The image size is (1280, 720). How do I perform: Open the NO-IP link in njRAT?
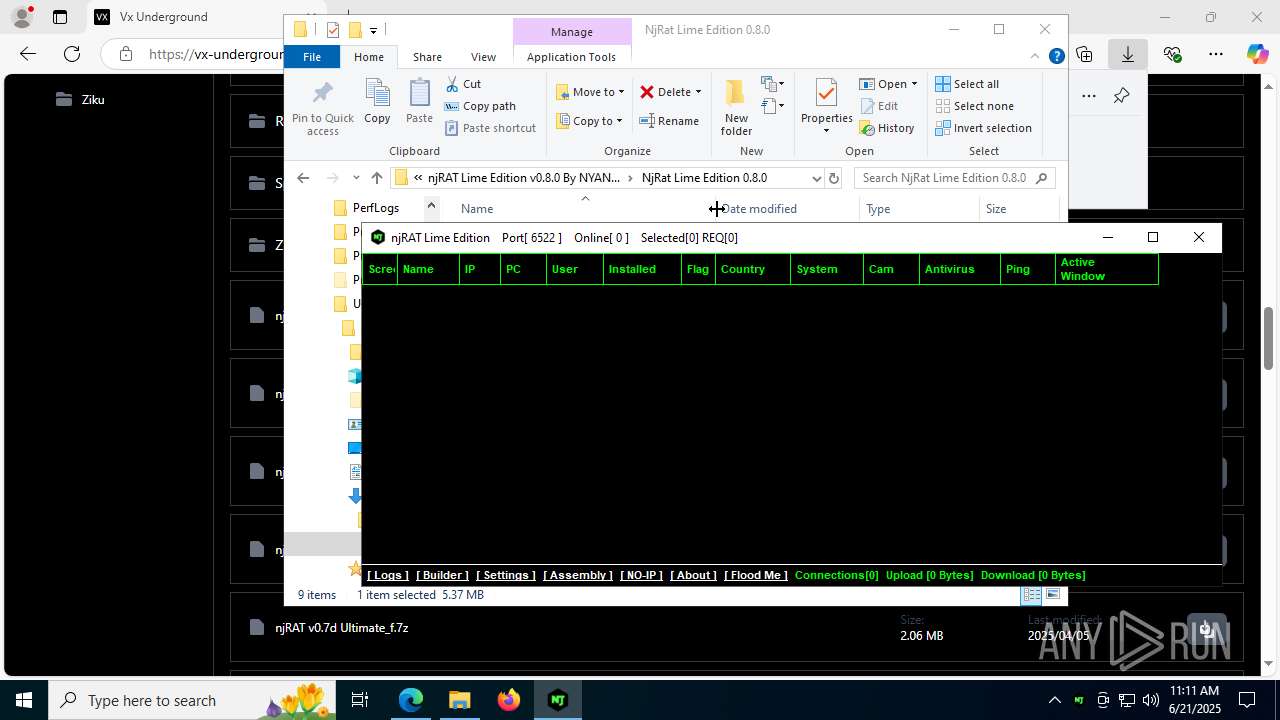click(x=641, y=575)
